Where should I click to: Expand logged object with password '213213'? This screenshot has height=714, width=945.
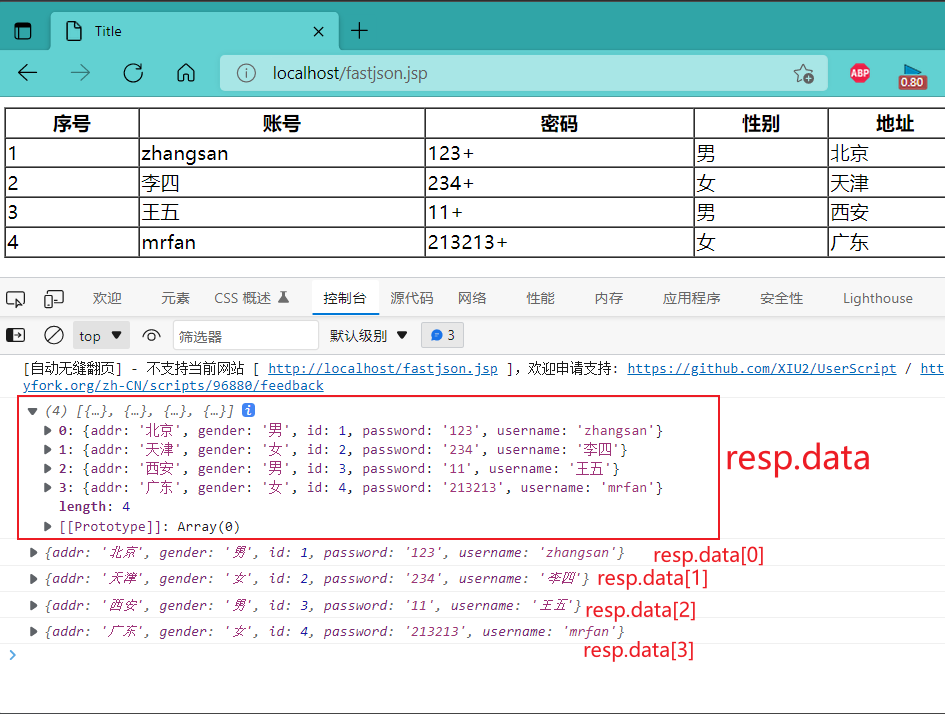click(34, 631)
